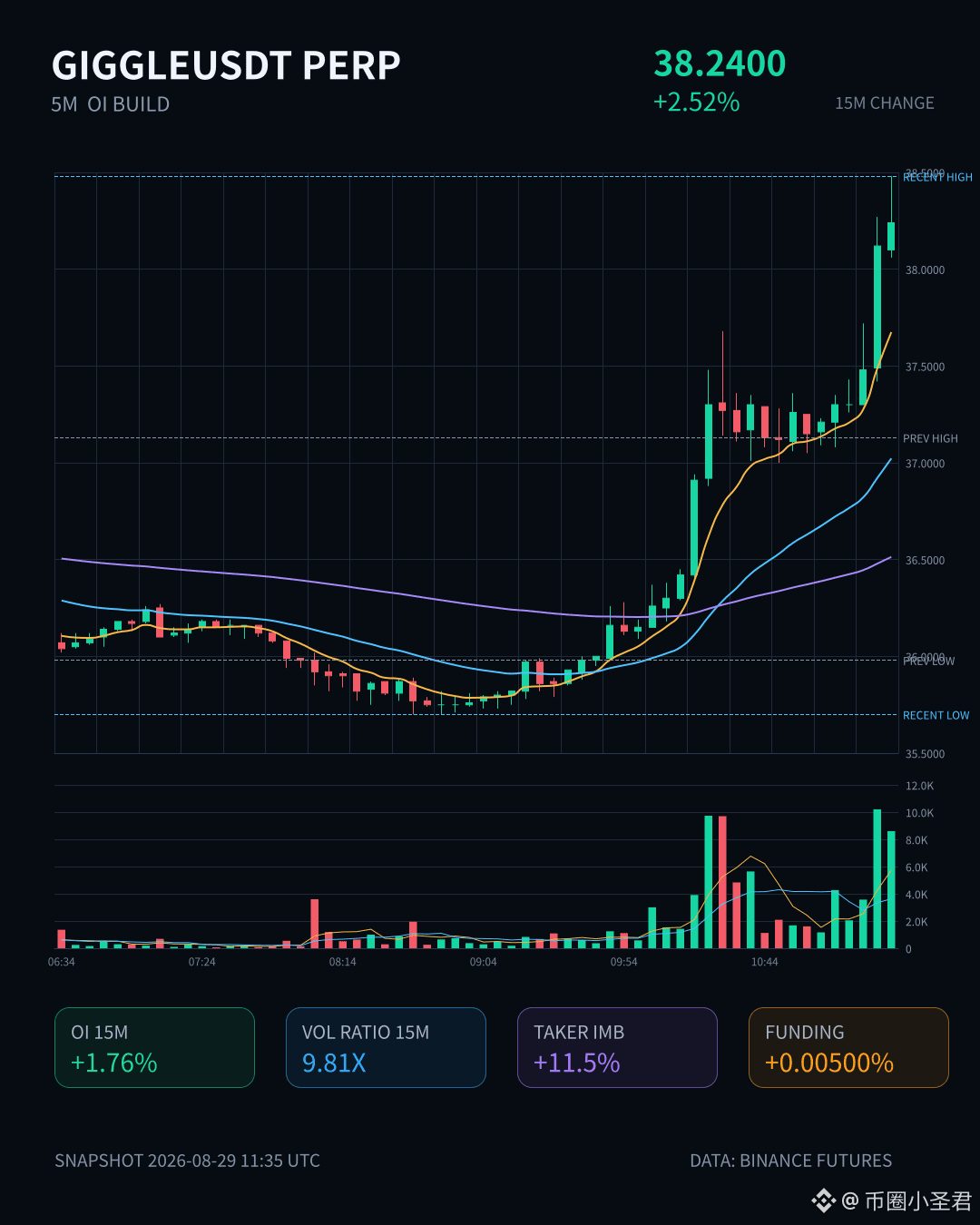Click the OI 15M card label
This screenshot has width=980, height=1225.
(100, 1033)
